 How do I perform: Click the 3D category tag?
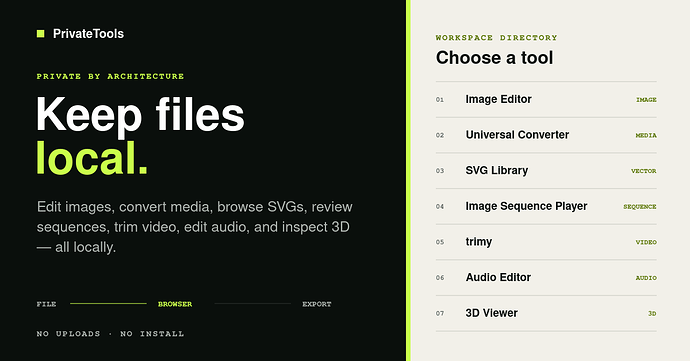click(x=652, y=313)
